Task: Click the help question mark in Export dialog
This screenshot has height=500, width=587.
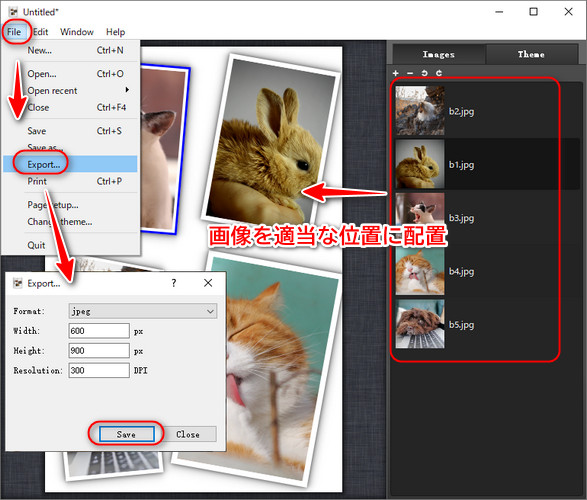Action: pyautogui.click(x=174, y=283)
